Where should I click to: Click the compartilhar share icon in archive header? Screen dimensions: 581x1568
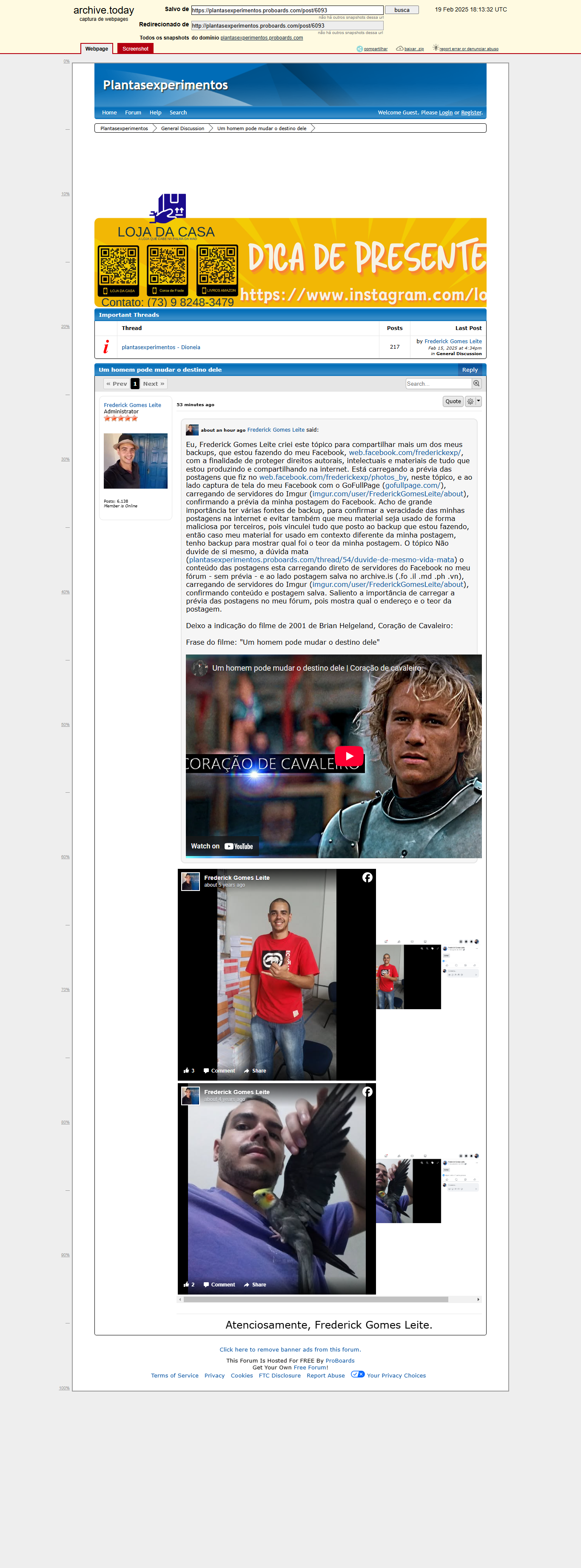point(359,49)
